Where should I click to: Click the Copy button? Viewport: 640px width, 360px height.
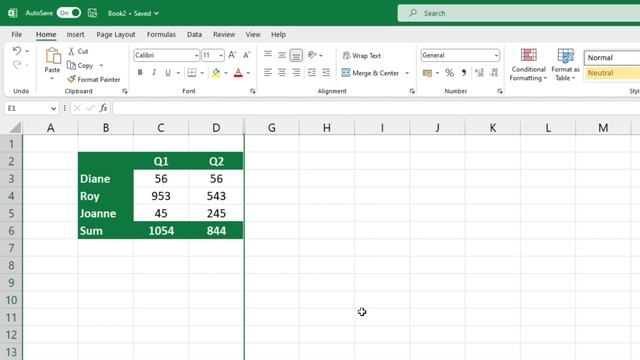point(80,65)
